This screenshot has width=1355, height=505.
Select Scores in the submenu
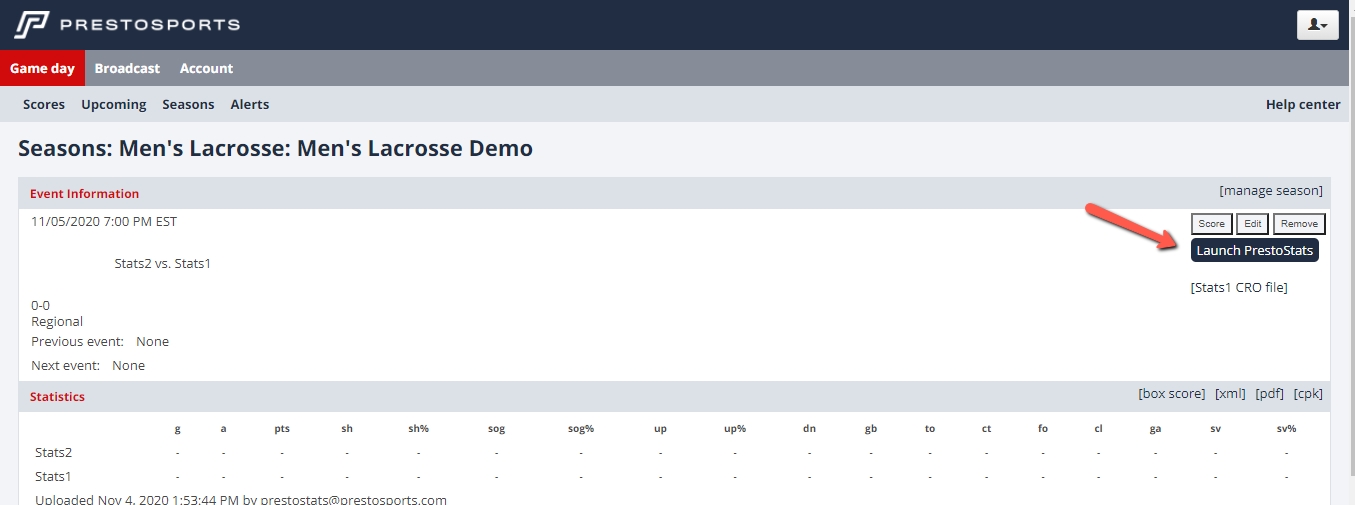[44, 104]
